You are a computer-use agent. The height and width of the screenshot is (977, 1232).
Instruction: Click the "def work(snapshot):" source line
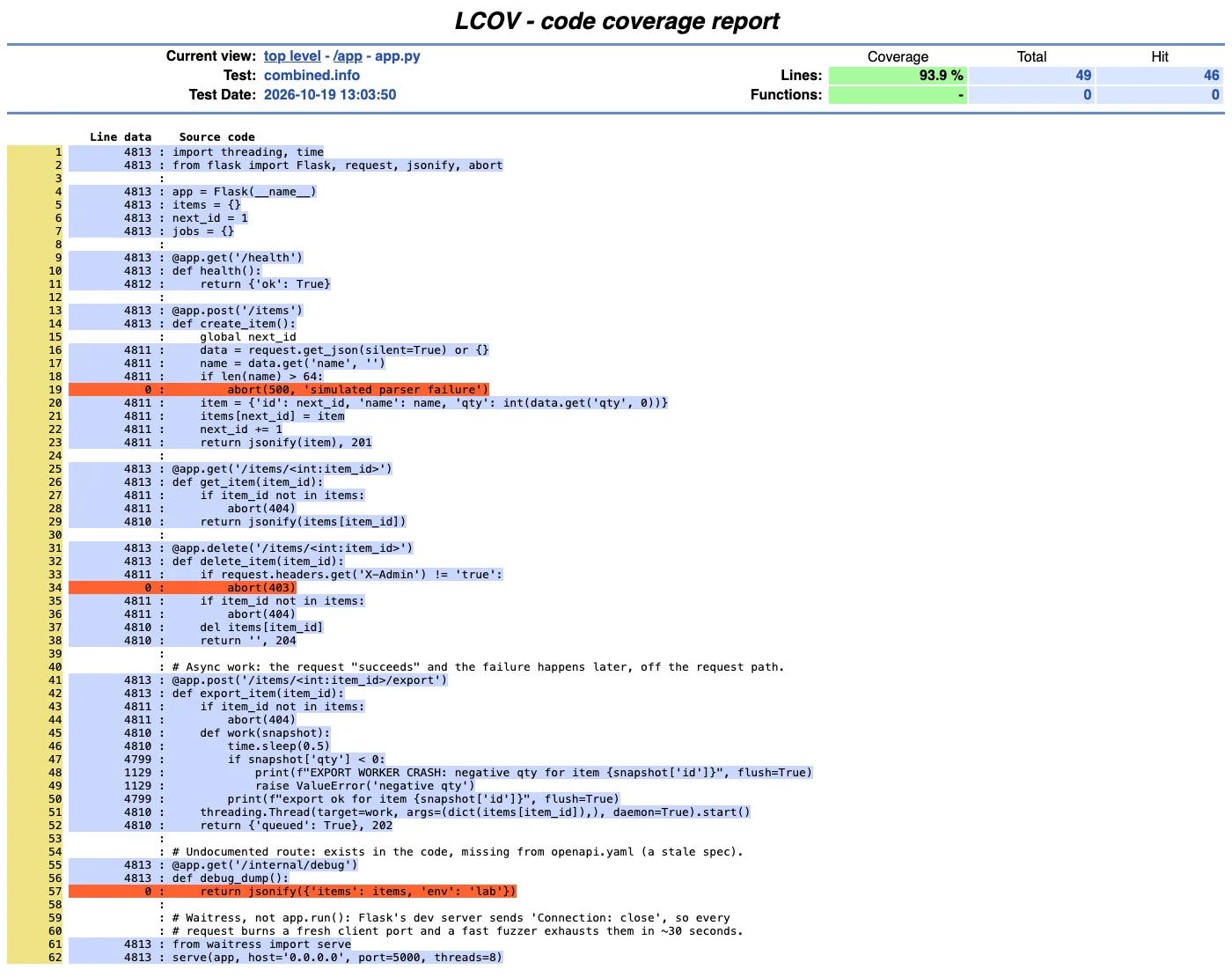[x=265, y=733]
